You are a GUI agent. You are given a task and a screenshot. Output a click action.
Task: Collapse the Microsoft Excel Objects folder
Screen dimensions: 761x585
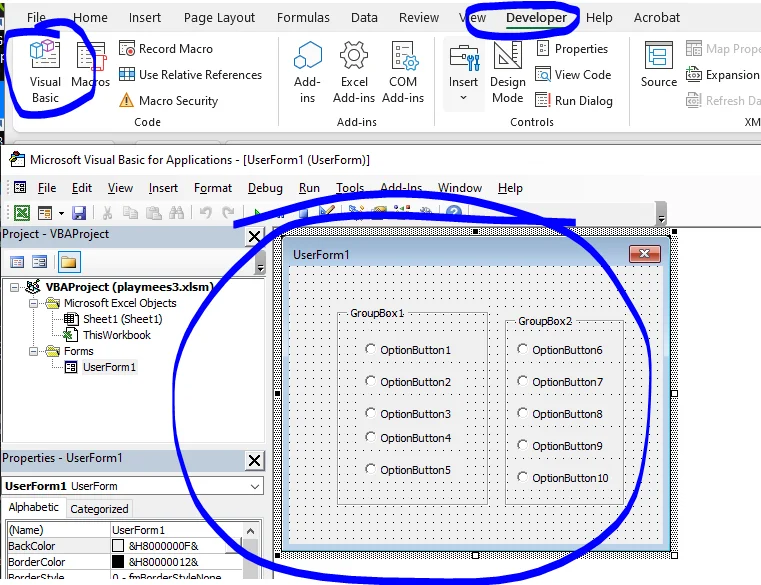pyautogui.click(x=33, y=303)
